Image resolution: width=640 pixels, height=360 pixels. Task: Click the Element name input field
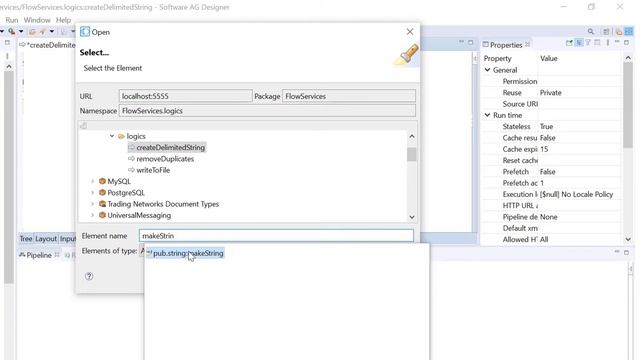[x=276, y=236]
